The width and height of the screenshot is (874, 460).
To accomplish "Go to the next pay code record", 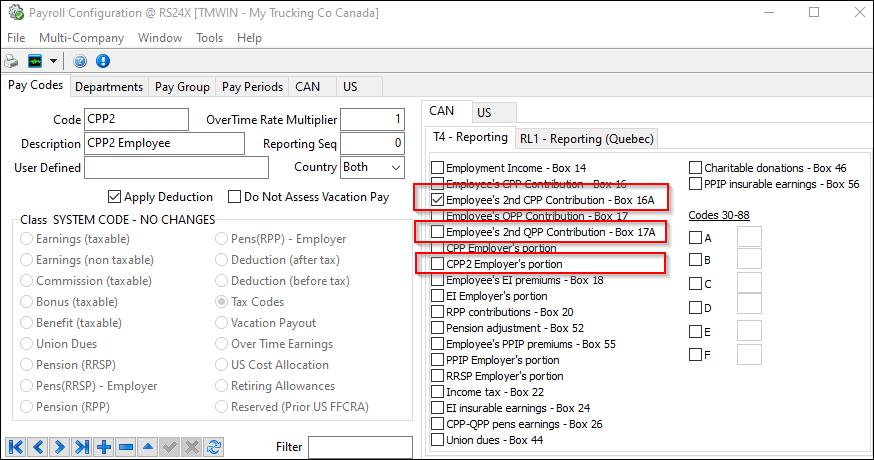I will 60,447.
